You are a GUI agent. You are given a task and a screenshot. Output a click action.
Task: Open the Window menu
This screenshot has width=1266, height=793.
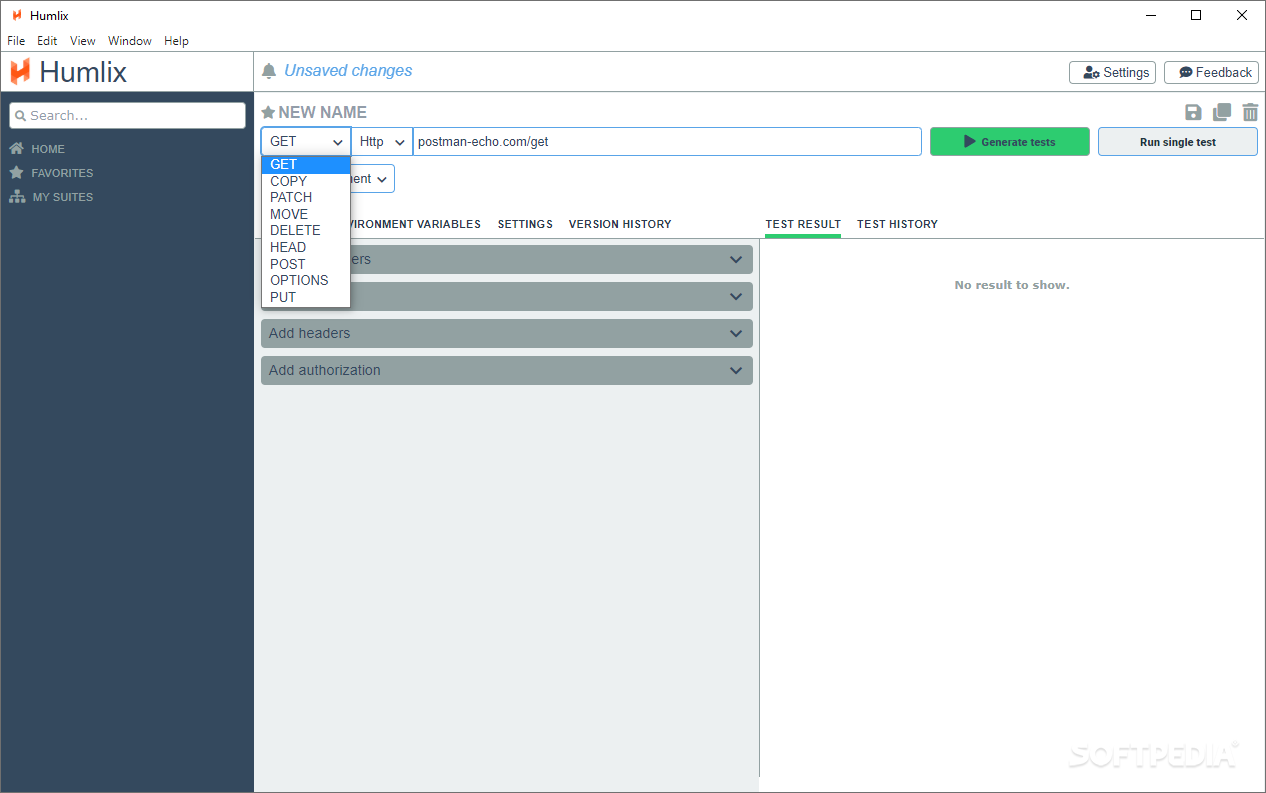pyautogui.click(x=130, y=41)
